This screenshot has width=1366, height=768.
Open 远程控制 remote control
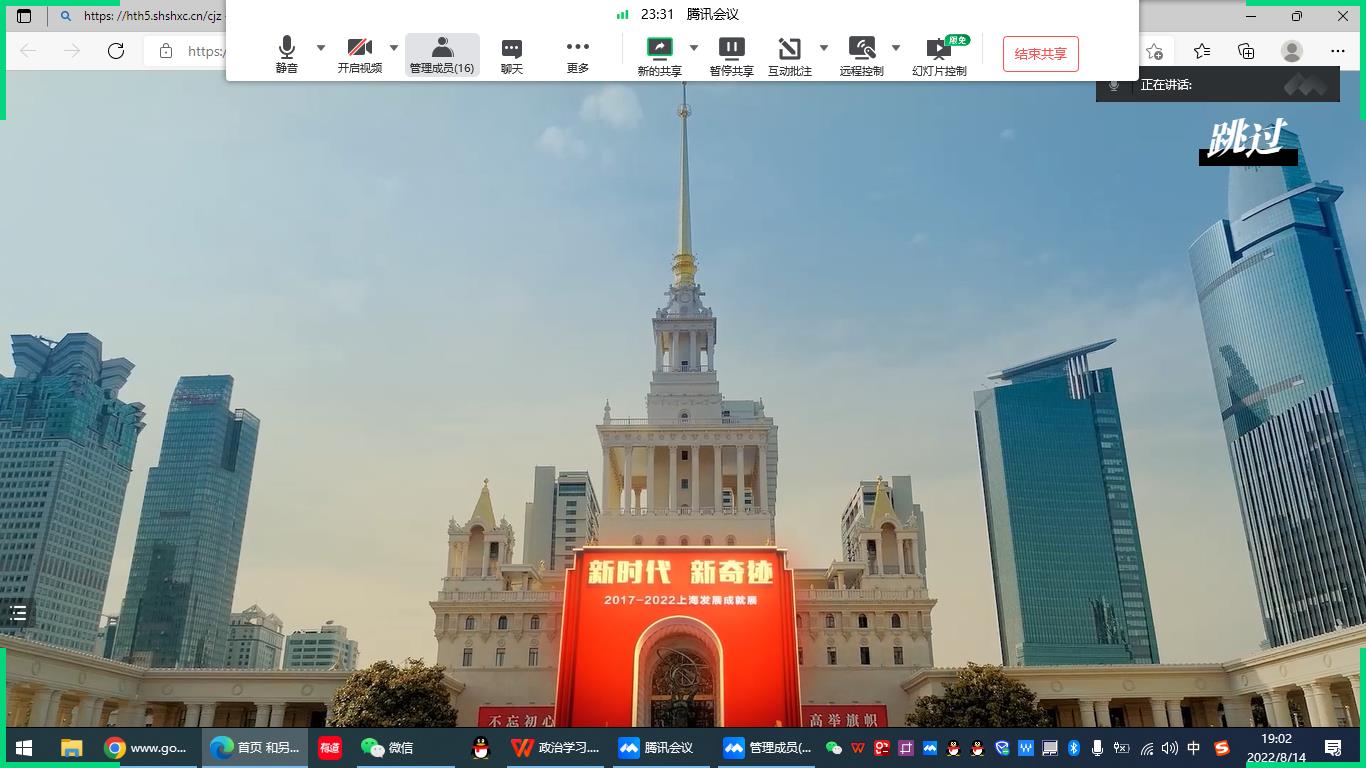861,54
